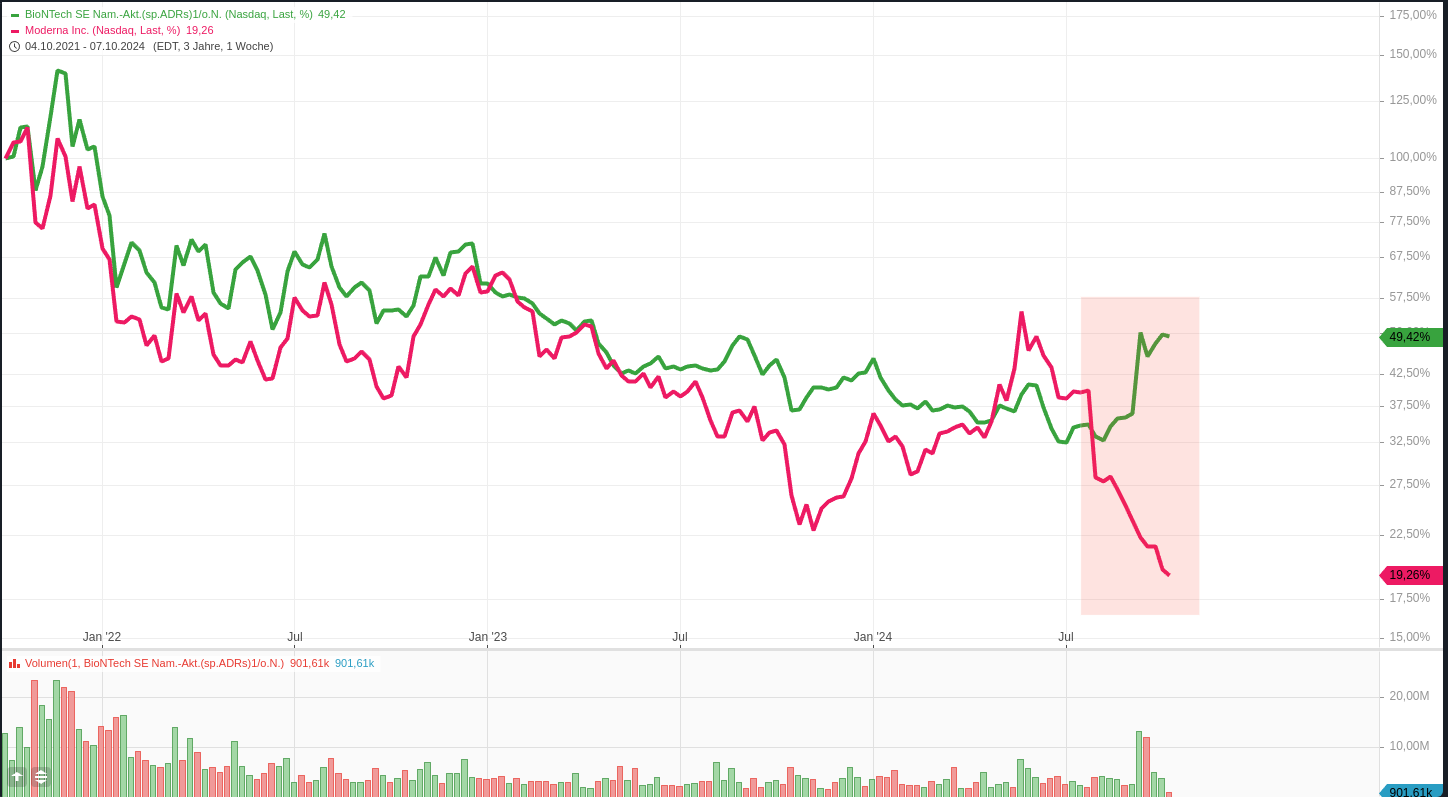The height and width of the screenshot is (797, 1448).
Task: Click the Jan '23 time axis label
Action: tap(488, 637)
